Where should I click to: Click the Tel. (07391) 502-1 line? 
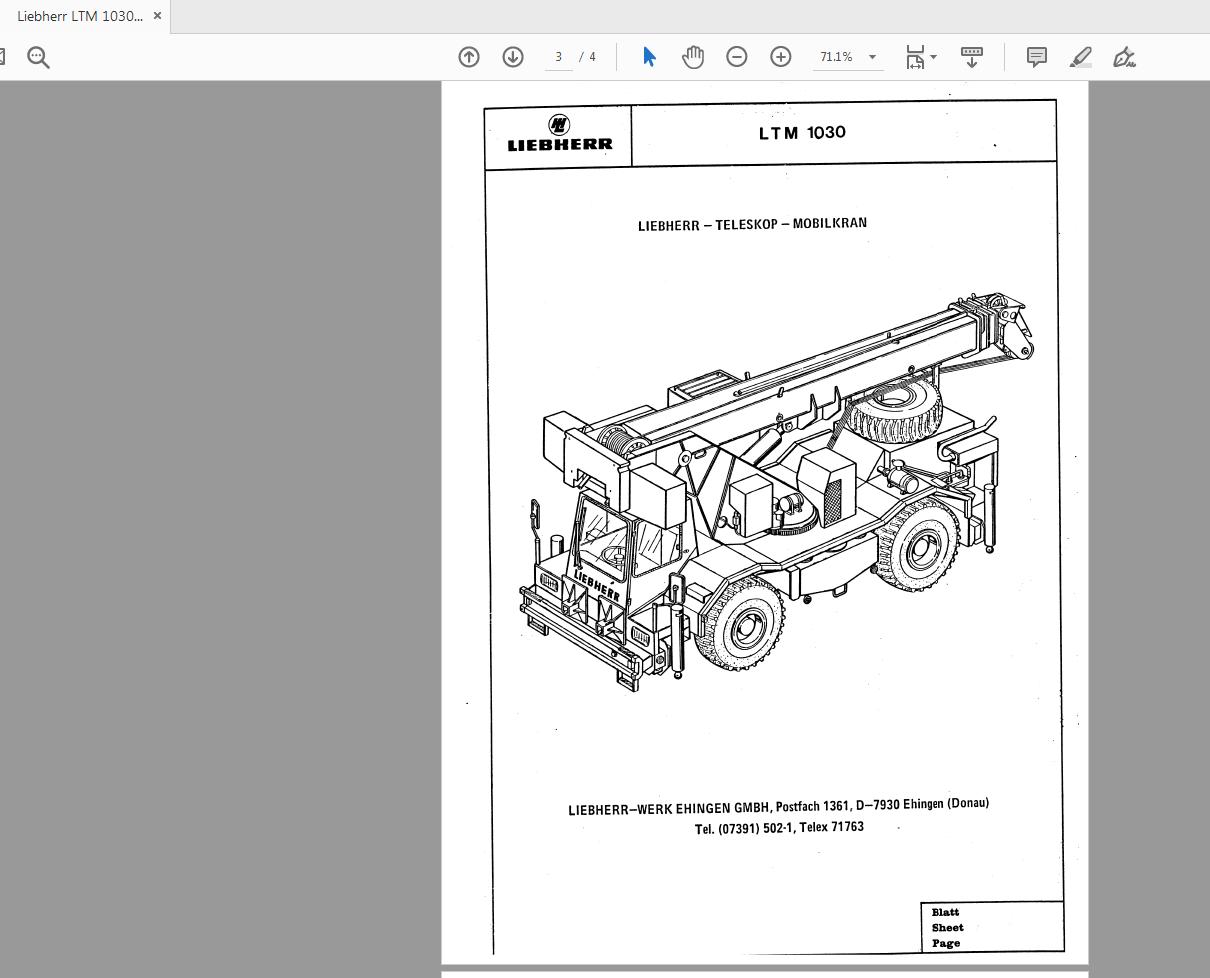(779, 828)
